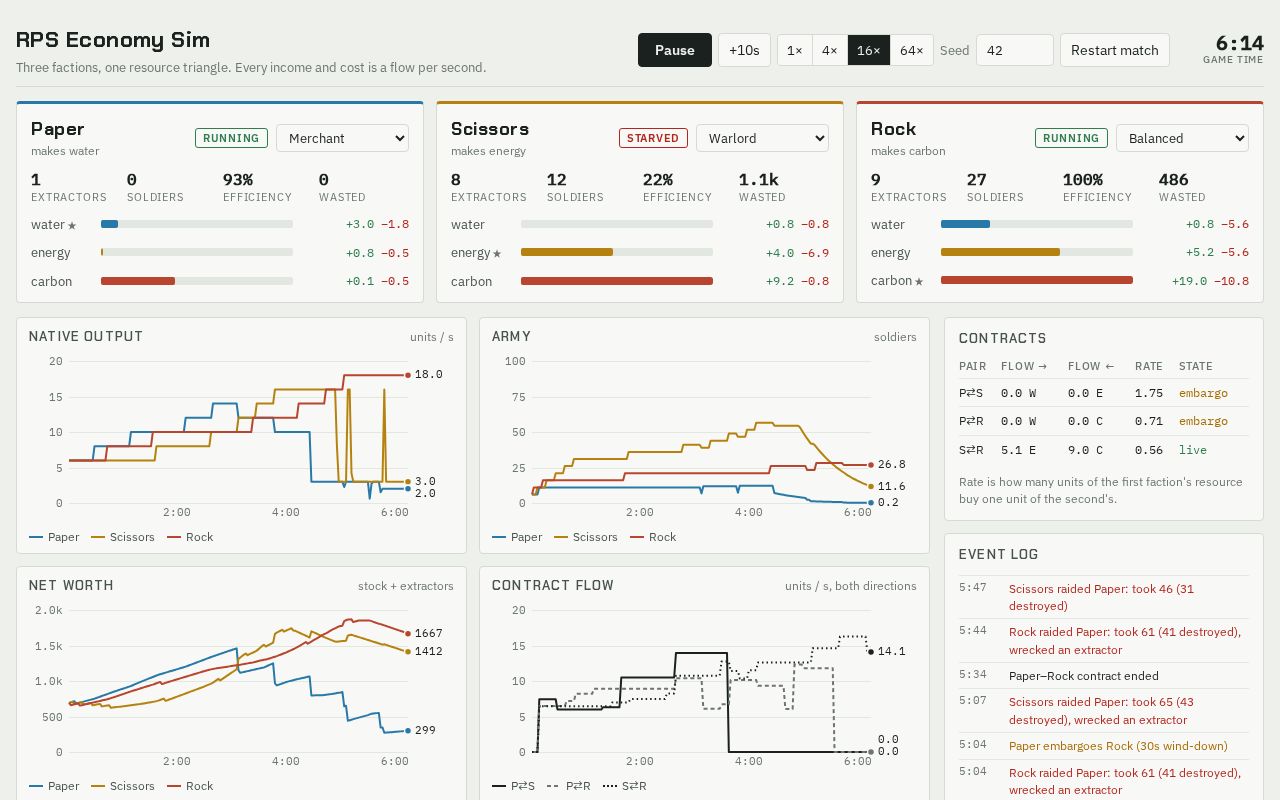
Task: Click Scissors' 1.1k wasted value
Action: (x=759, y=180)
